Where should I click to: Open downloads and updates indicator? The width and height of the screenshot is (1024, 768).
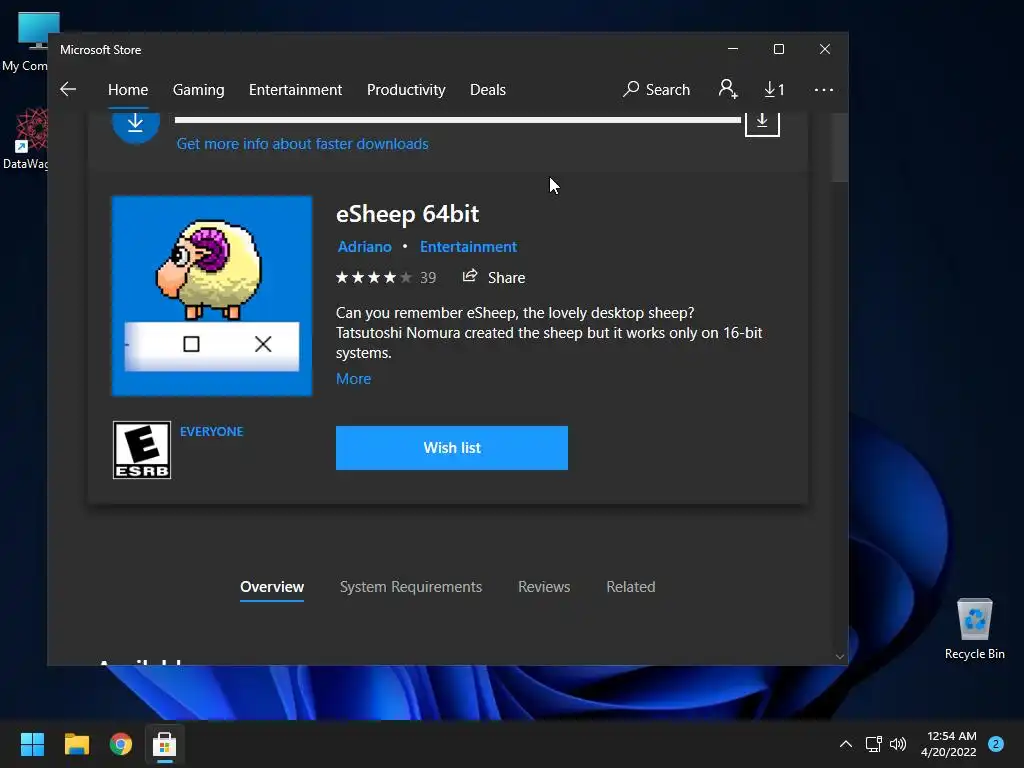[x=774, y=89]
